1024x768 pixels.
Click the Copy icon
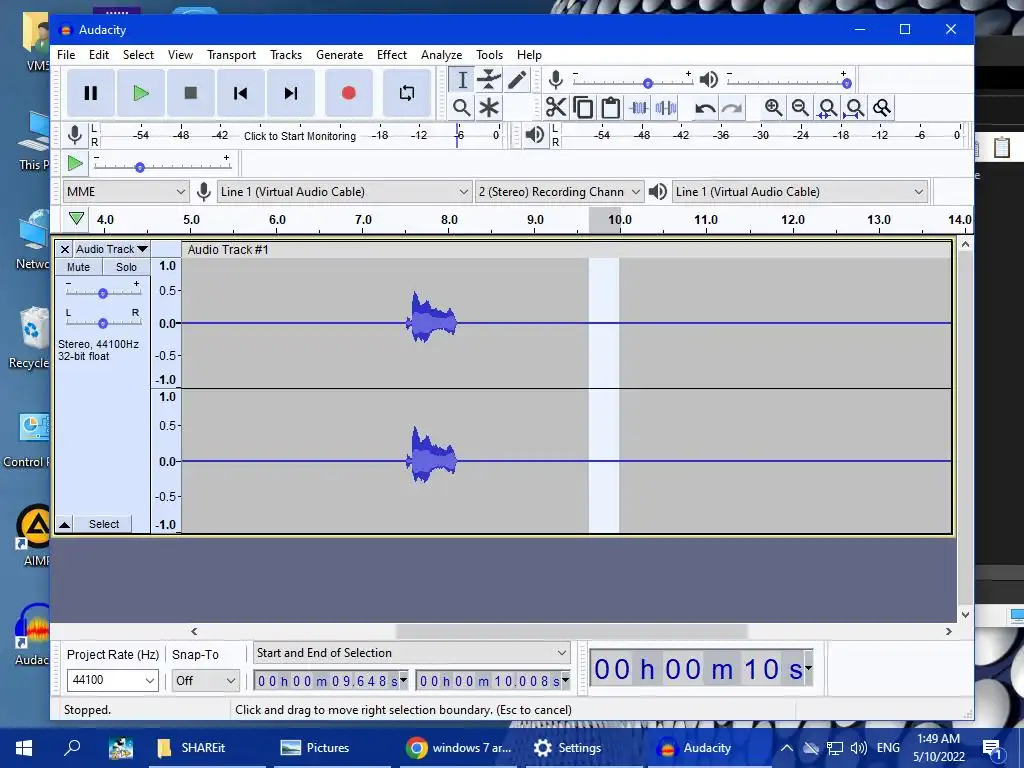point(583,107)
